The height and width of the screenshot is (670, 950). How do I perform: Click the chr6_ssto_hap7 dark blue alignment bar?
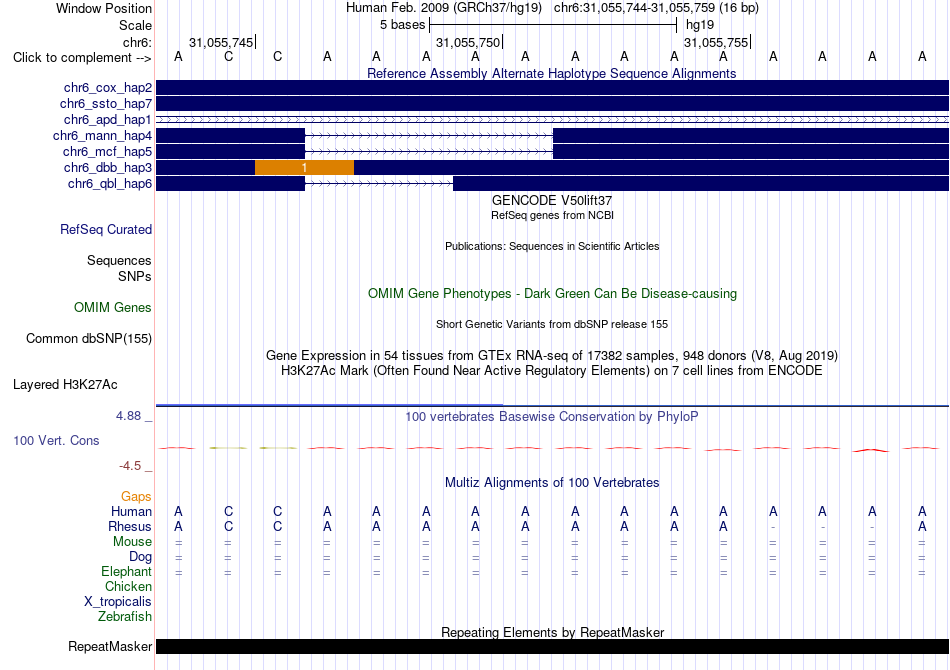pos(552,104)
